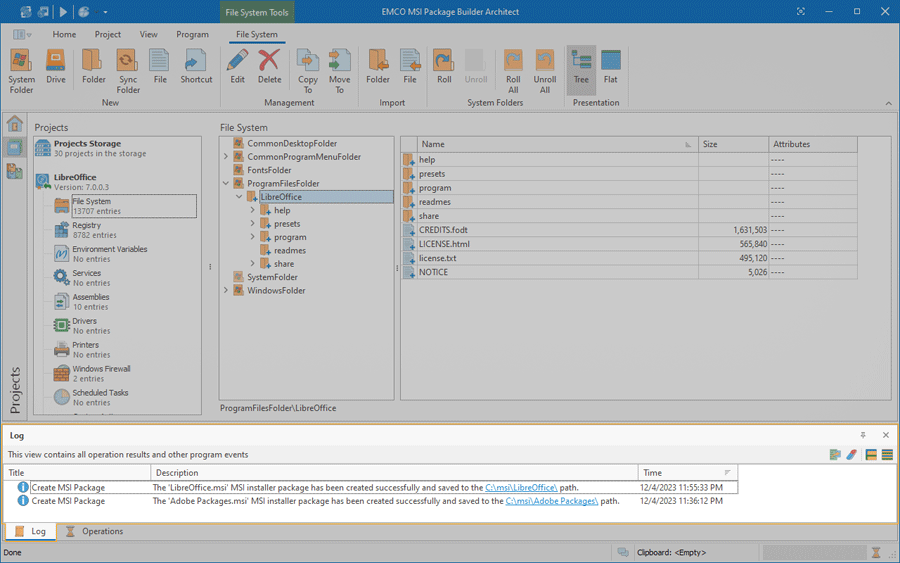
Task: Click the vertical Projects side tab
Action: (15, 390)
